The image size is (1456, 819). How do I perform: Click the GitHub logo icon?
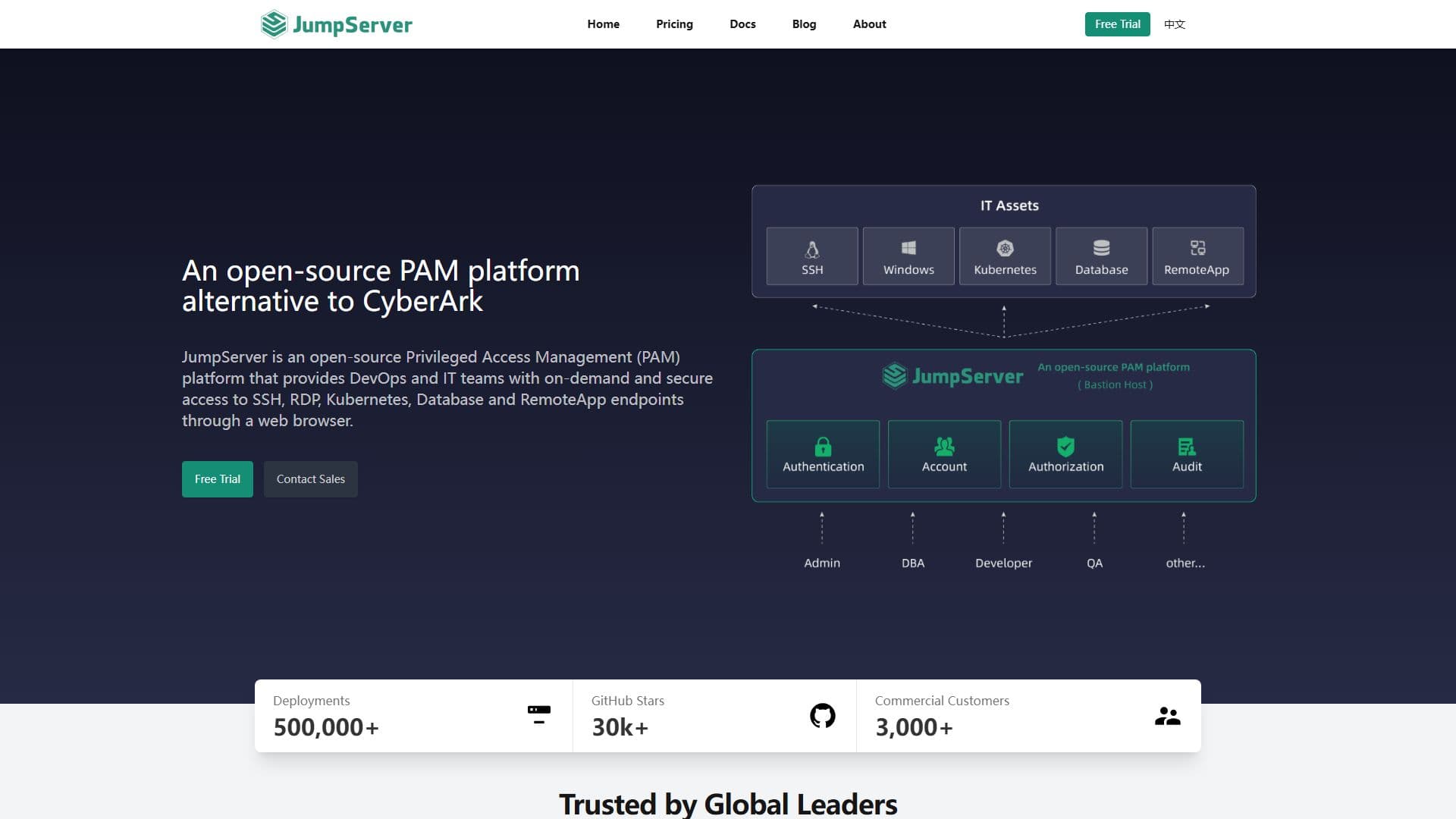point(823,715)
